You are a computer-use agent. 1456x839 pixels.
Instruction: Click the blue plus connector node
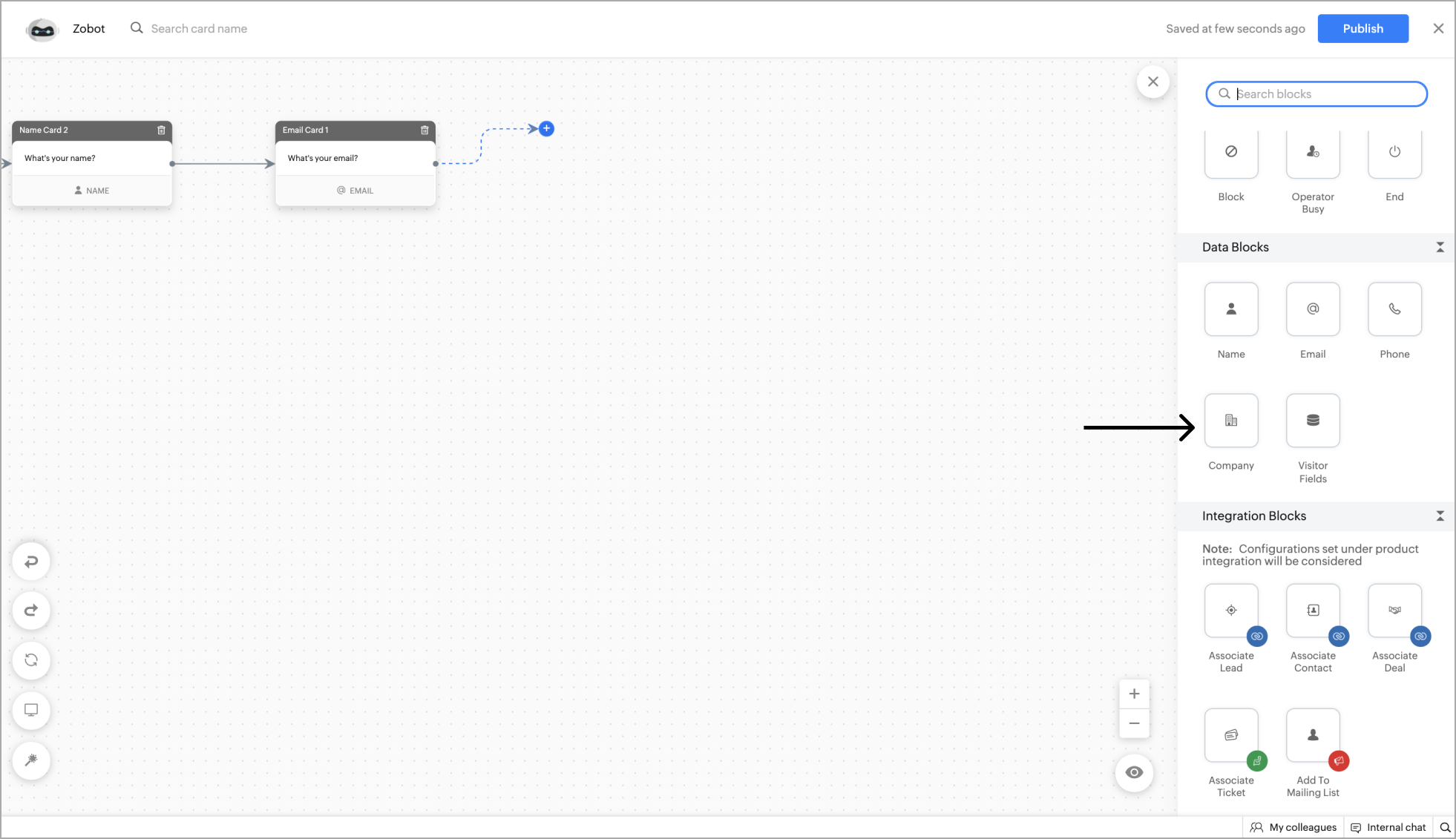click(x=546, y=129)
